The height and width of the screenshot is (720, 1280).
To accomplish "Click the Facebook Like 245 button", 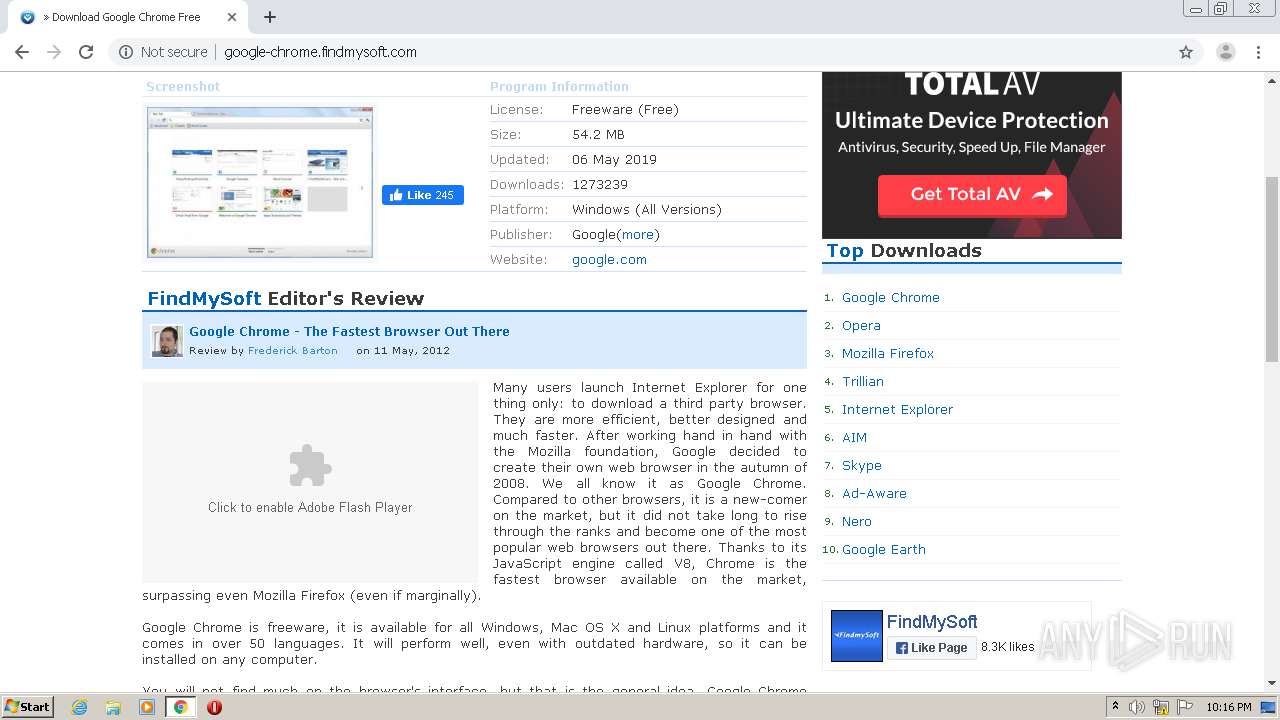I will (423, 195).
